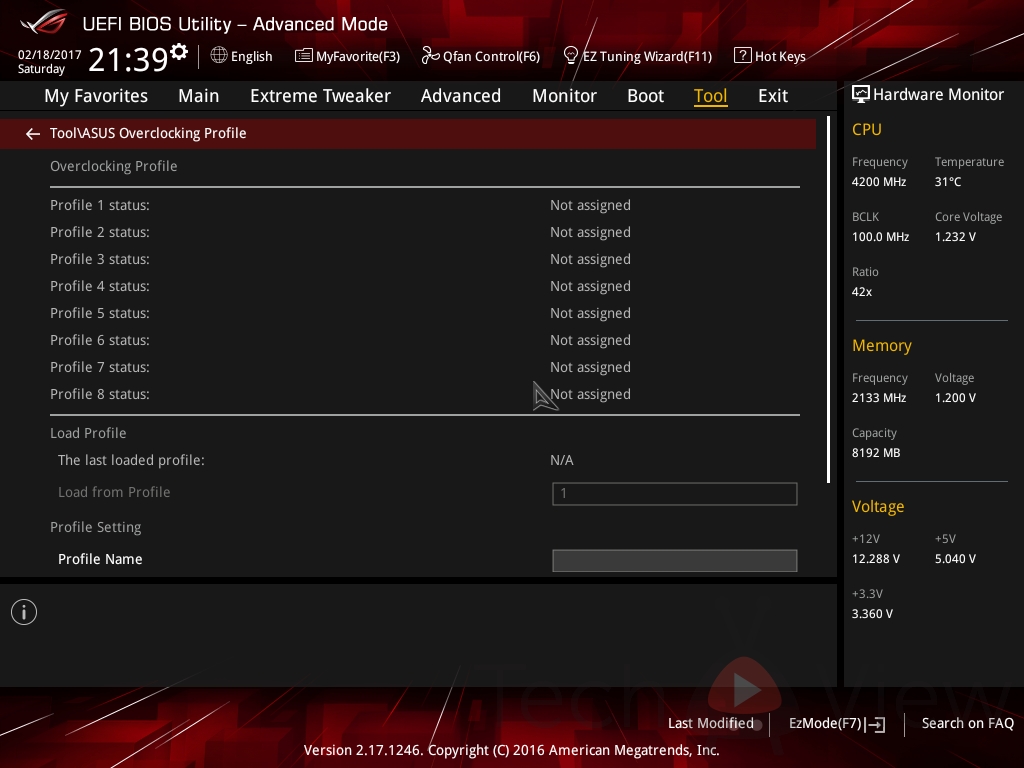Screen dimensions: 1024x768
Task: Show the Hot Keys list
Action: (780, 56)
